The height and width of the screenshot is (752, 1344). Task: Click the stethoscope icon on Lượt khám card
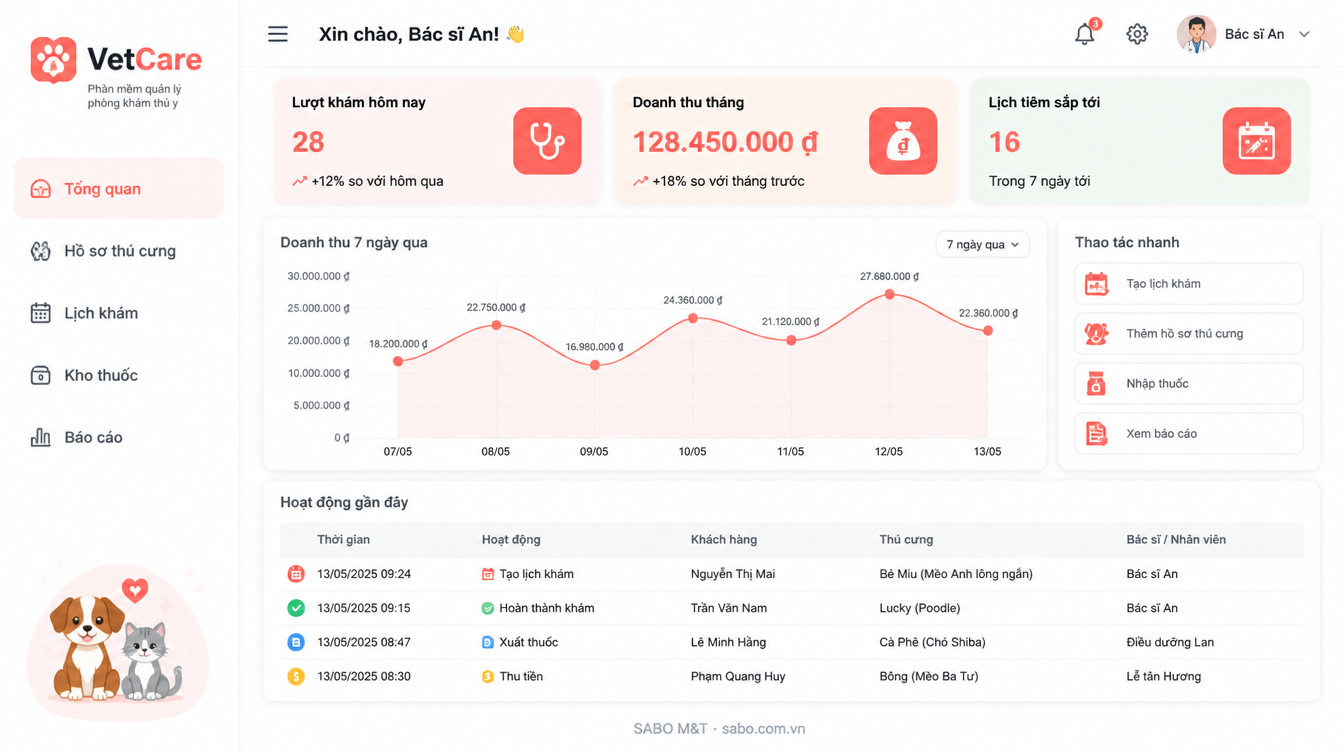547,141
